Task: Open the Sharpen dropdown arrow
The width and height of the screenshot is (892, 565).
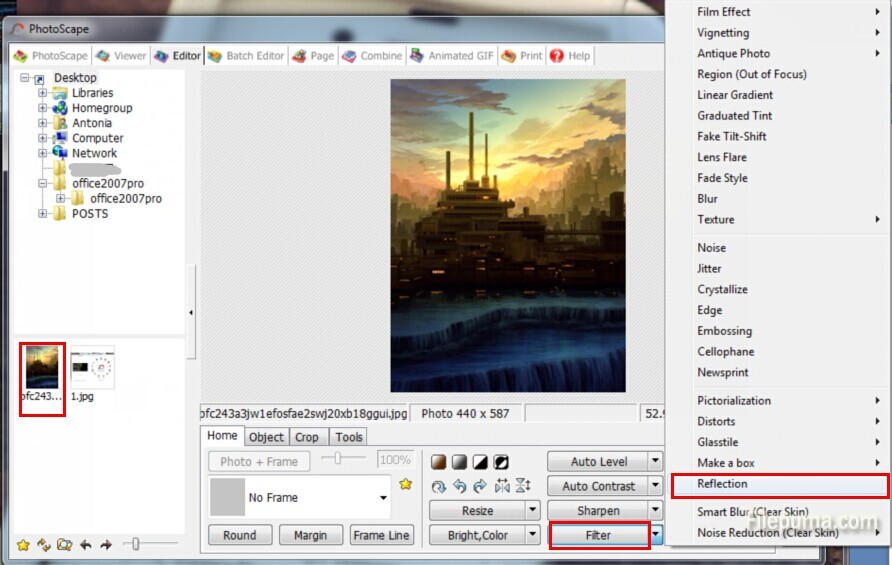Action: point(656,511)
